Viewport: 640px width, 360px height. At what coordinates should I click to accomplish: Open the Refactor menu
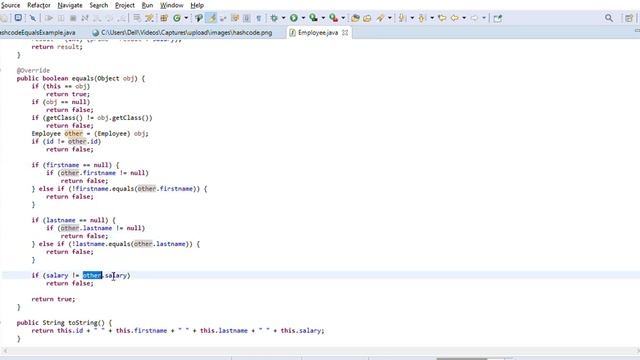click(x=39, y=5)
